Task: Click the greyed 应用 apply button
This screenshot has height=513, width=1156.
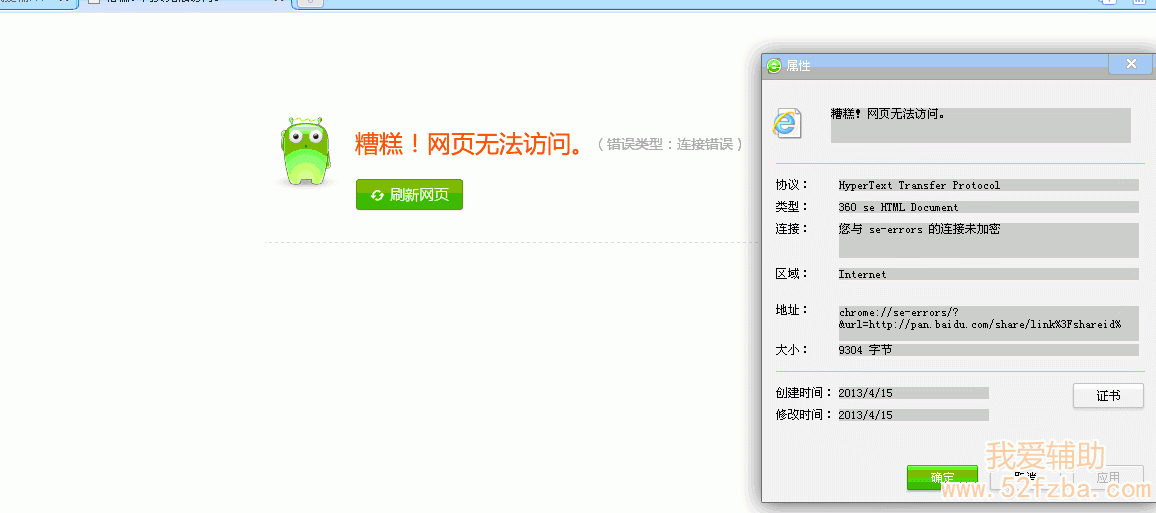Action: pyautogui.click(x=1108, y=478)
